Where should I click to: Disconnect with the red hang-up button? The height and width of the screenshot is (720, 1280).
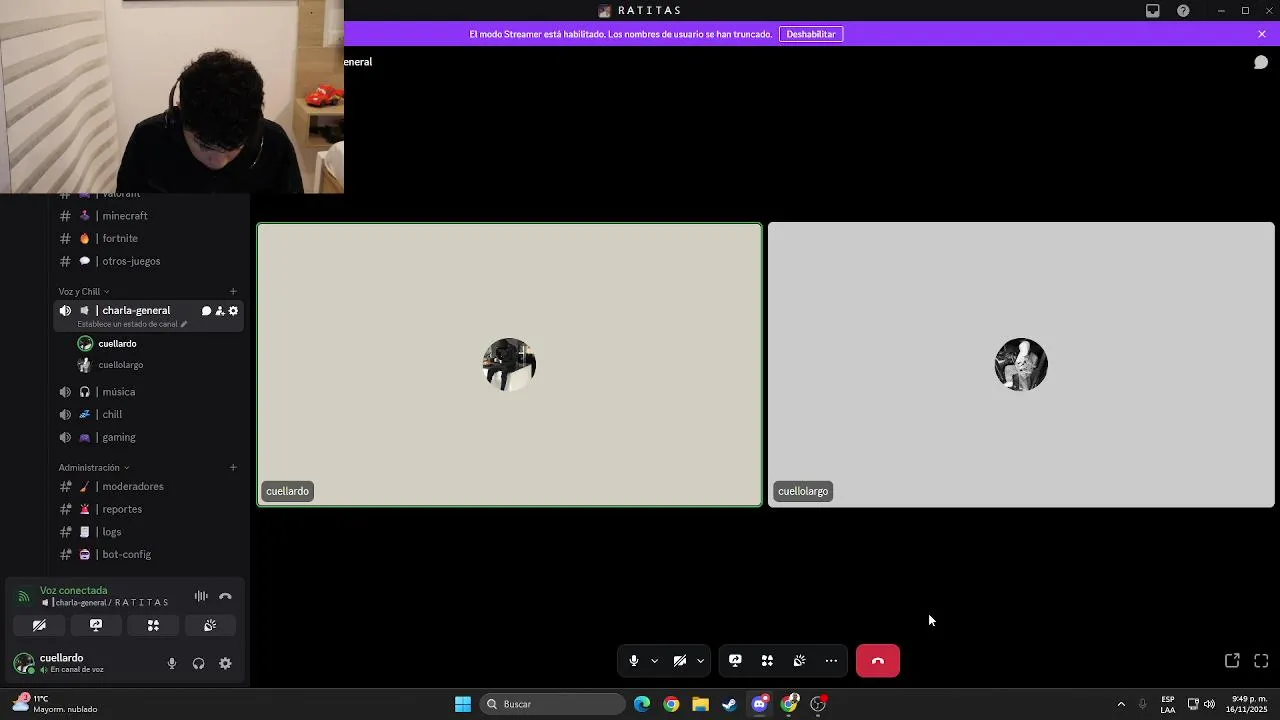(878, 661)
